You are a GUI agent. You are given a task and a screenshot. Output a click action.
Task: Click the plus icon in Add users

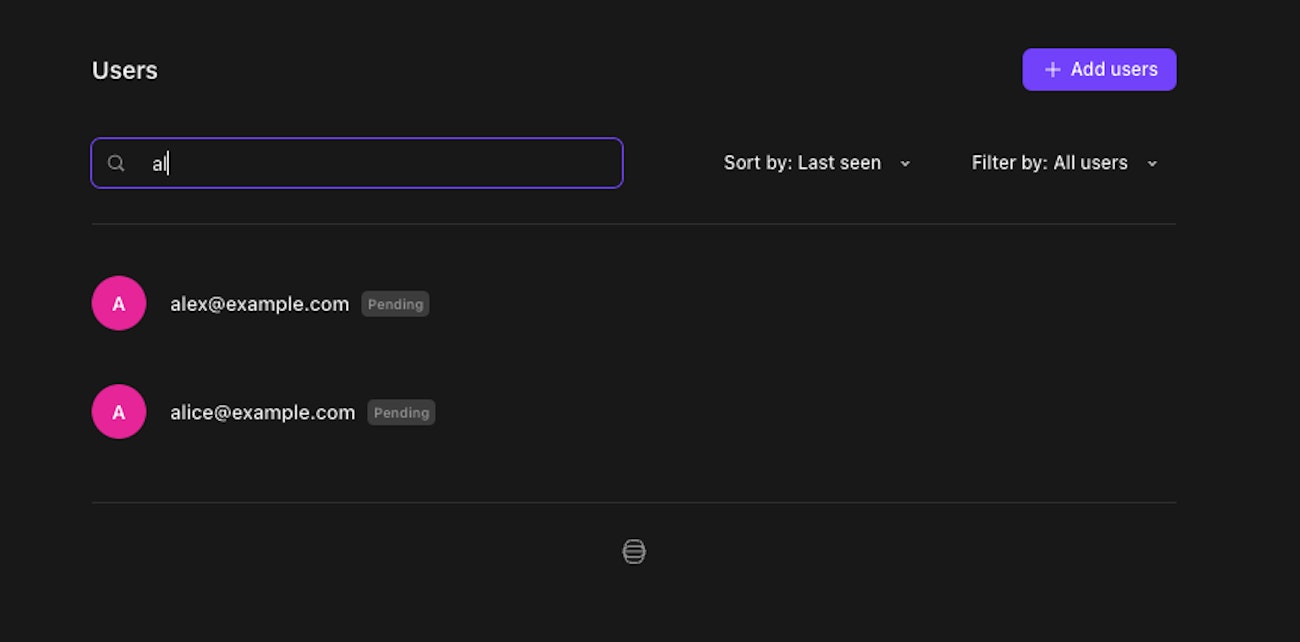click(1052, 70)
